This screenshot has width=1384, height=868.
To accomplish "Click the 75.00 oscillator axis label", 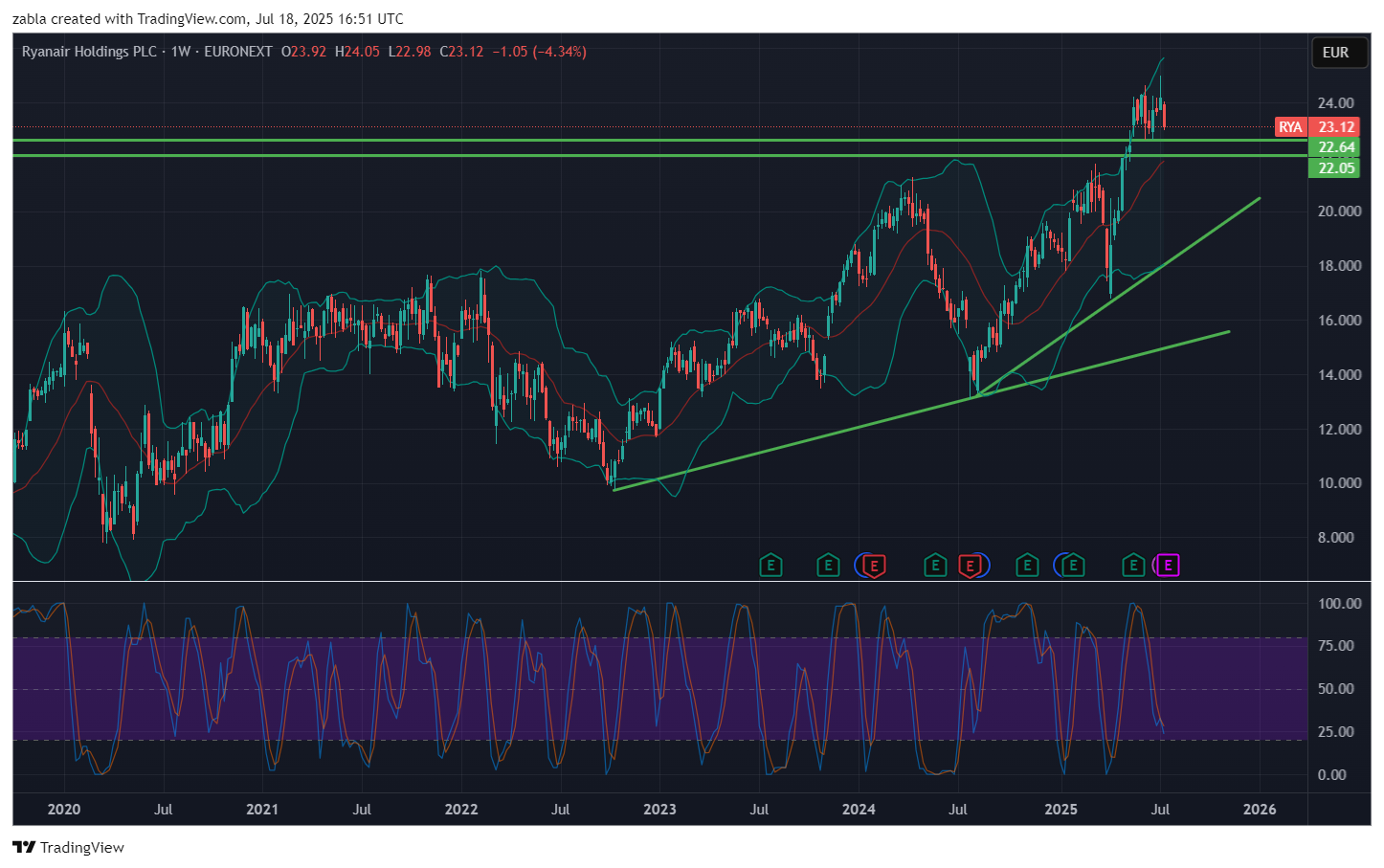I will click(x=1335, y=646).
